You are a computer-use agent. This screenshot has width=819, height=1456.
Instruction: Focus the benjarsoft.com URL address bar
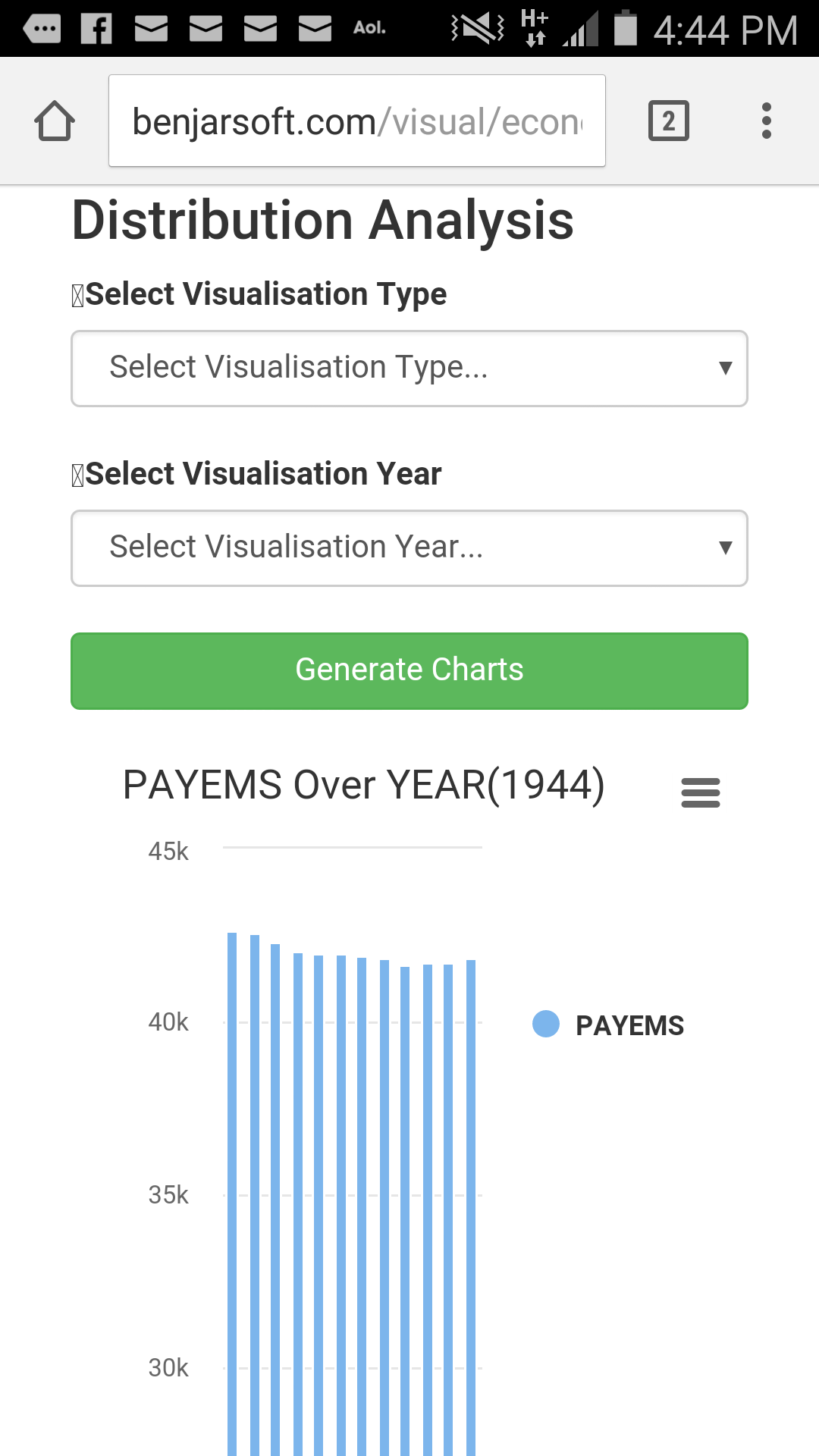tap(357, 121)
